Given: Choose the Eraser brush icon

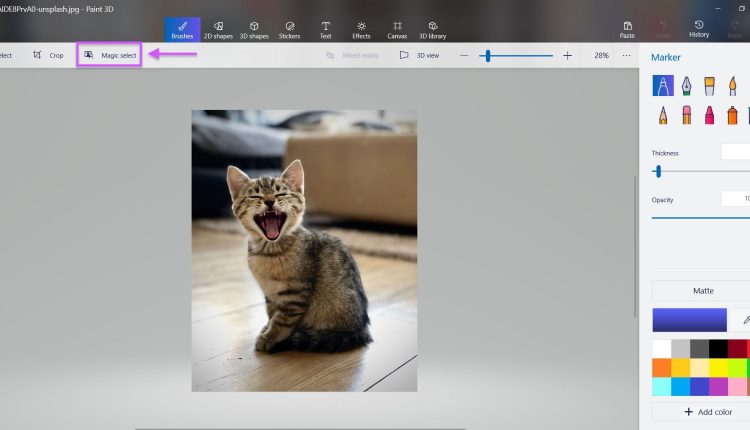Looking at the screenshot, I should tap(687, 116).
